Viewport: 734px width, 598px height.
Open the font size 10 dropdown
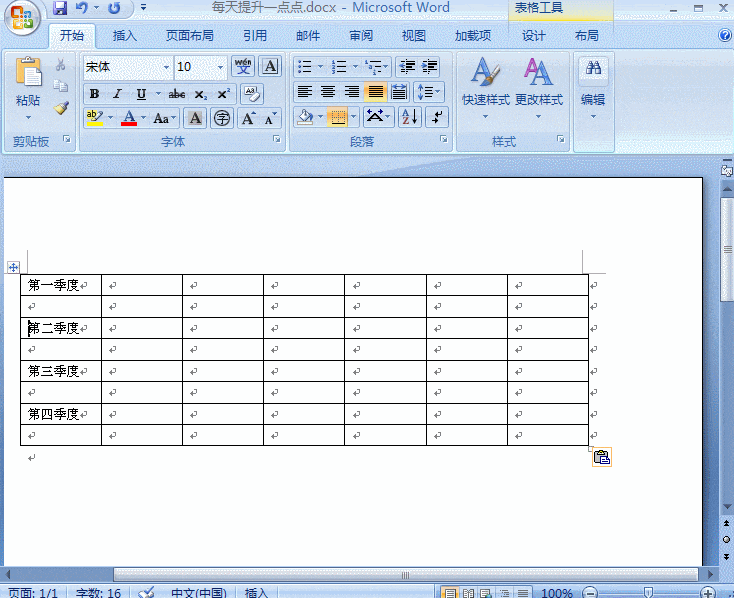point(220,67)
